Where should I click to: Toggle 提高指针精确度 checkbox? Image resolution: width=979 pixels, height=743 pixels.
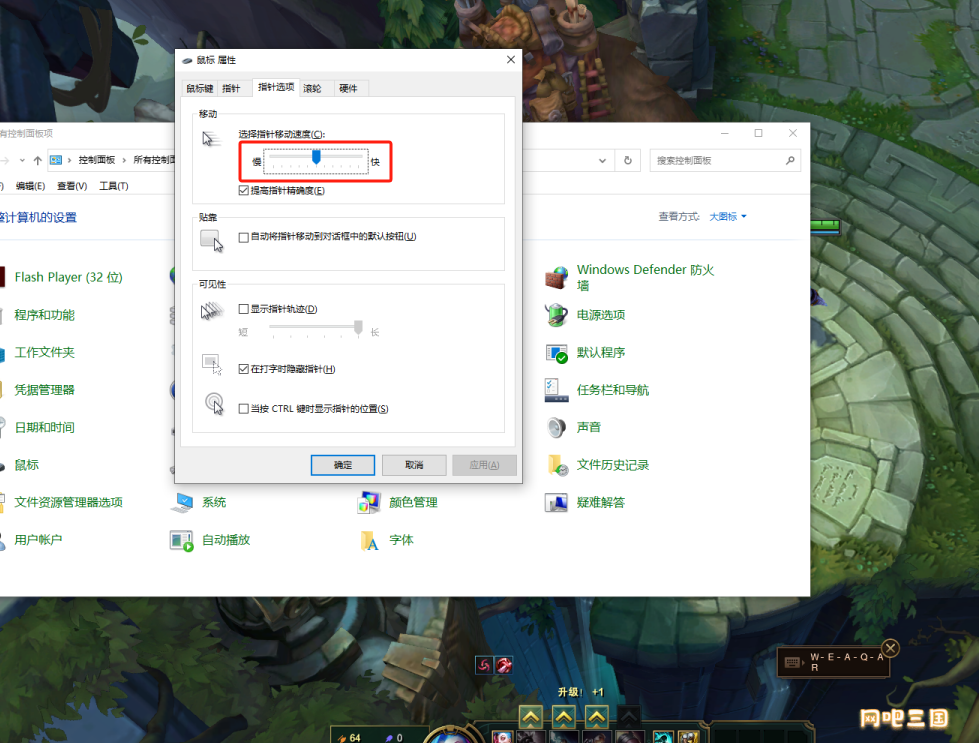point(244,190)
